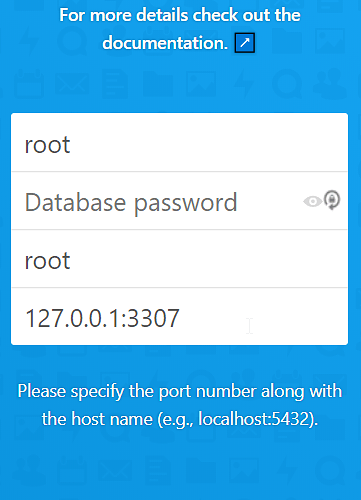Click the password manager icon beside the eye
This screenshot has width=361, height=500.
coord(332,200)
